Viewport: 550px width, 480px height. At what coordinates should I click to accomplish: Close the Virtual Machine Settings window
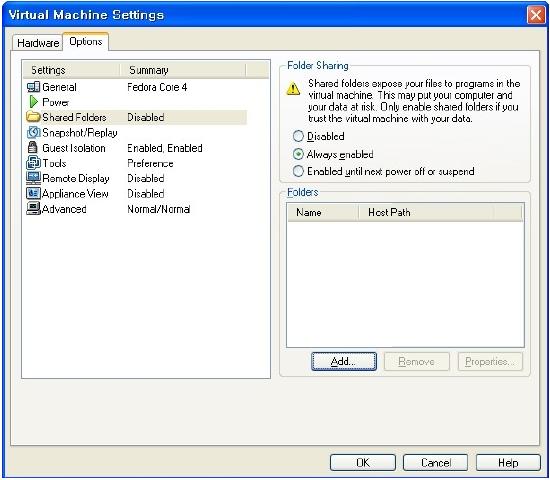tap(536, 15)
